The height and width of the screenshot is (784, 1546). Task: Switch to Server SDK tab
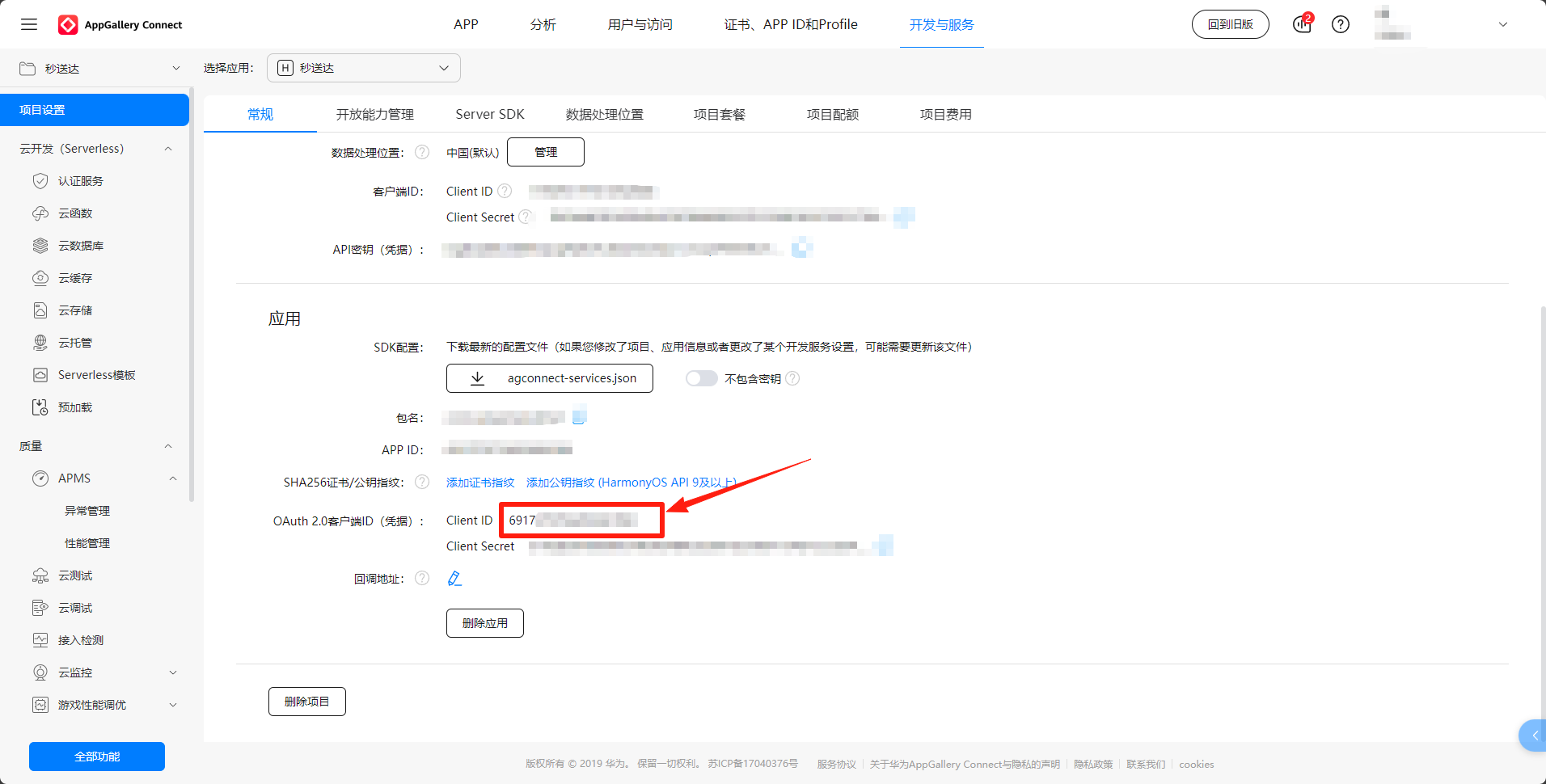[490, 114]
